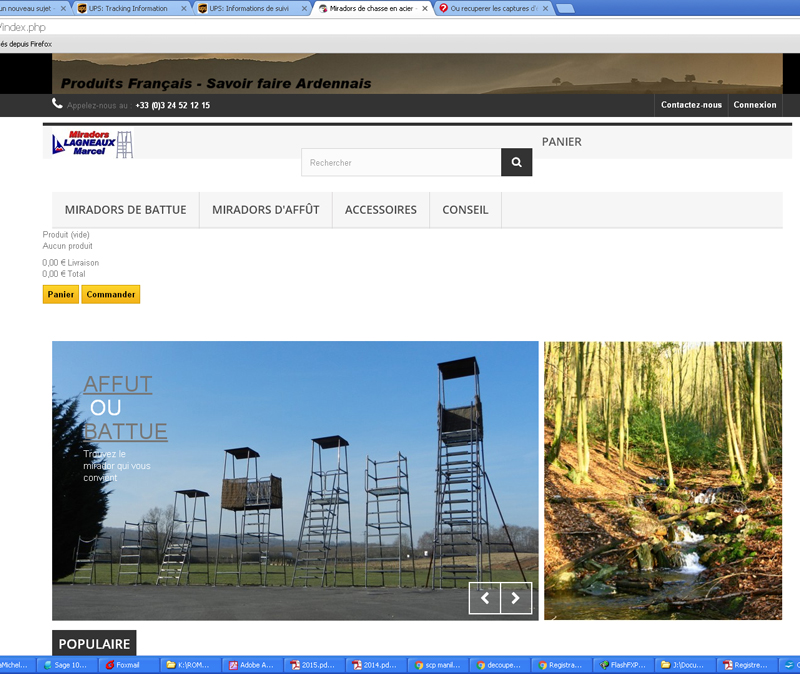Viewport: 800px width, 674px height.
Task: Click the 'Produit (vide)' cart text
Action: [x=66, y=235]
